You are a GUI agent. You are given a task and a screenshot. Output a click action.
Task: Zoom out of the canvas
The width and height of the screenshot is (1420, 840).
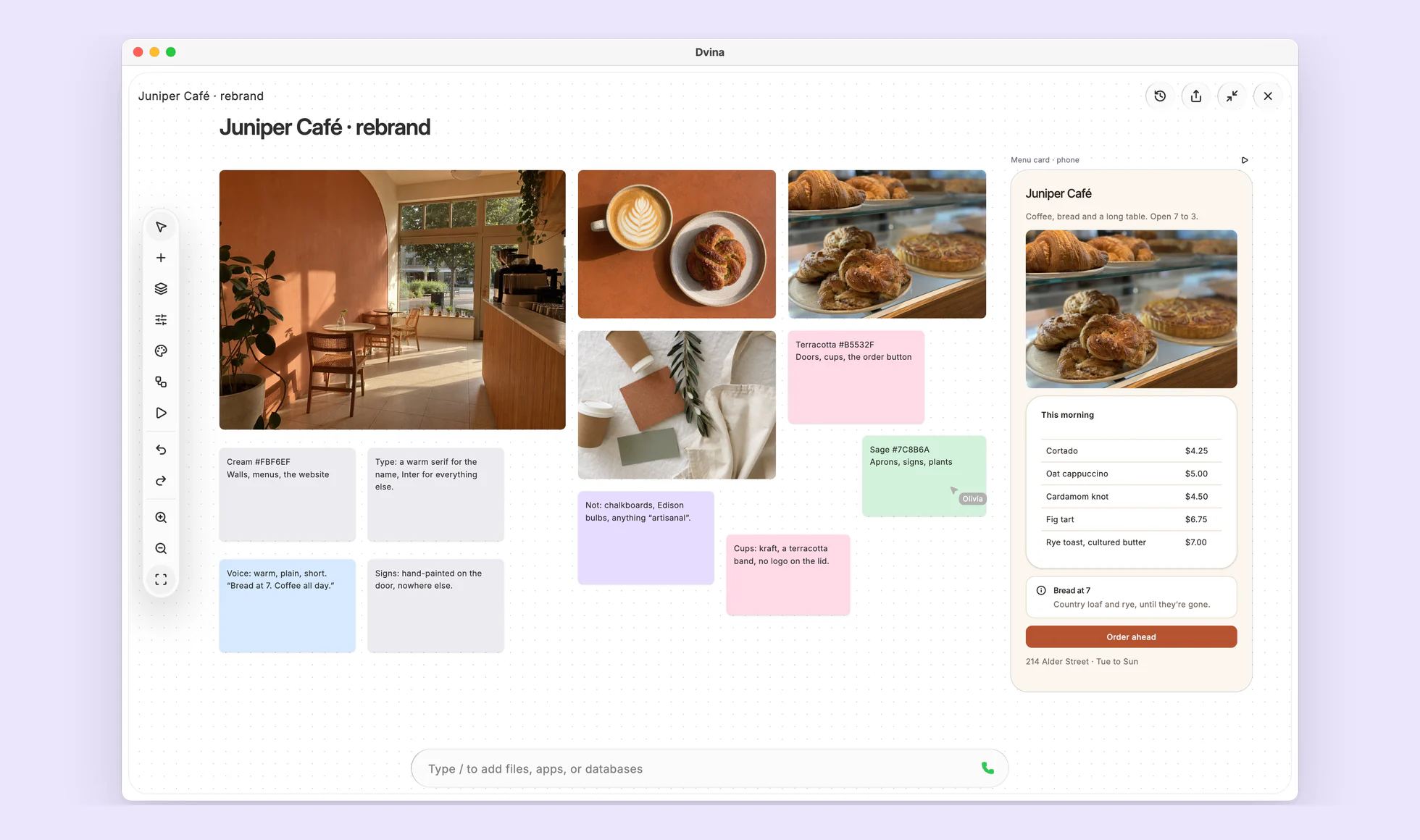click(x=161, y=549)
